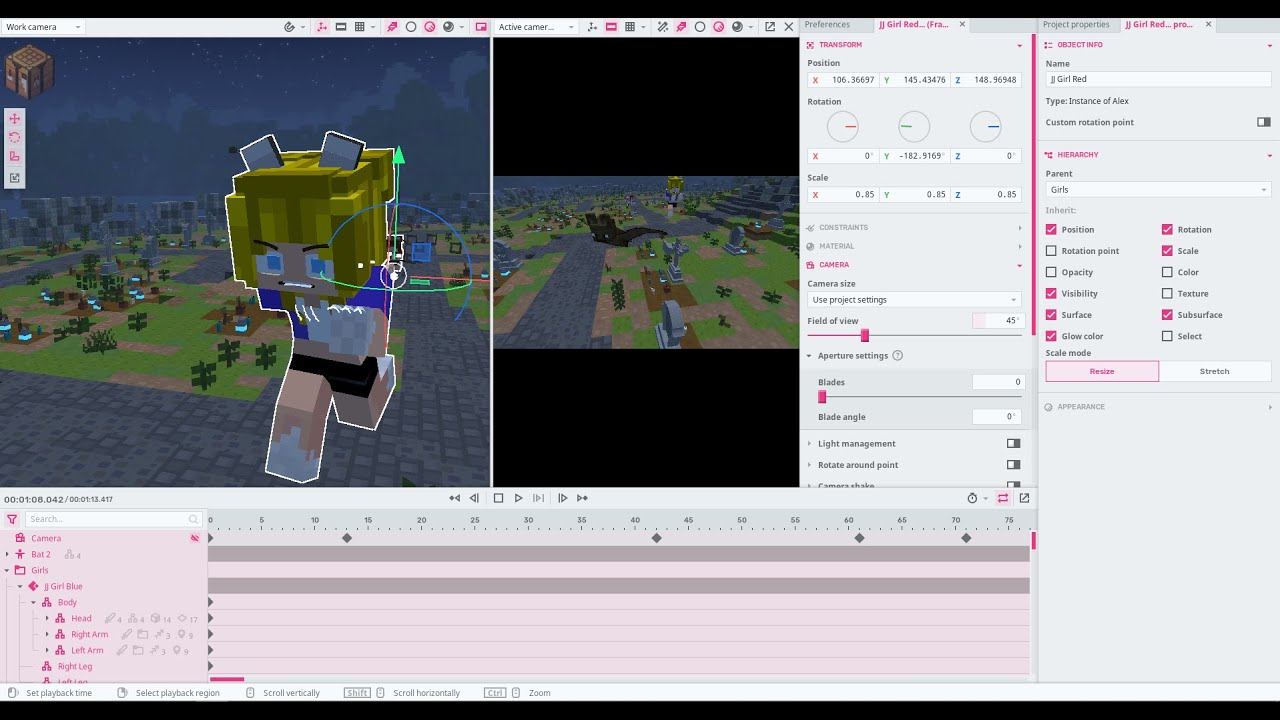The image size is (1280, 720).
Task: Pop out the timeline panel
Action: coord(1024,498)
